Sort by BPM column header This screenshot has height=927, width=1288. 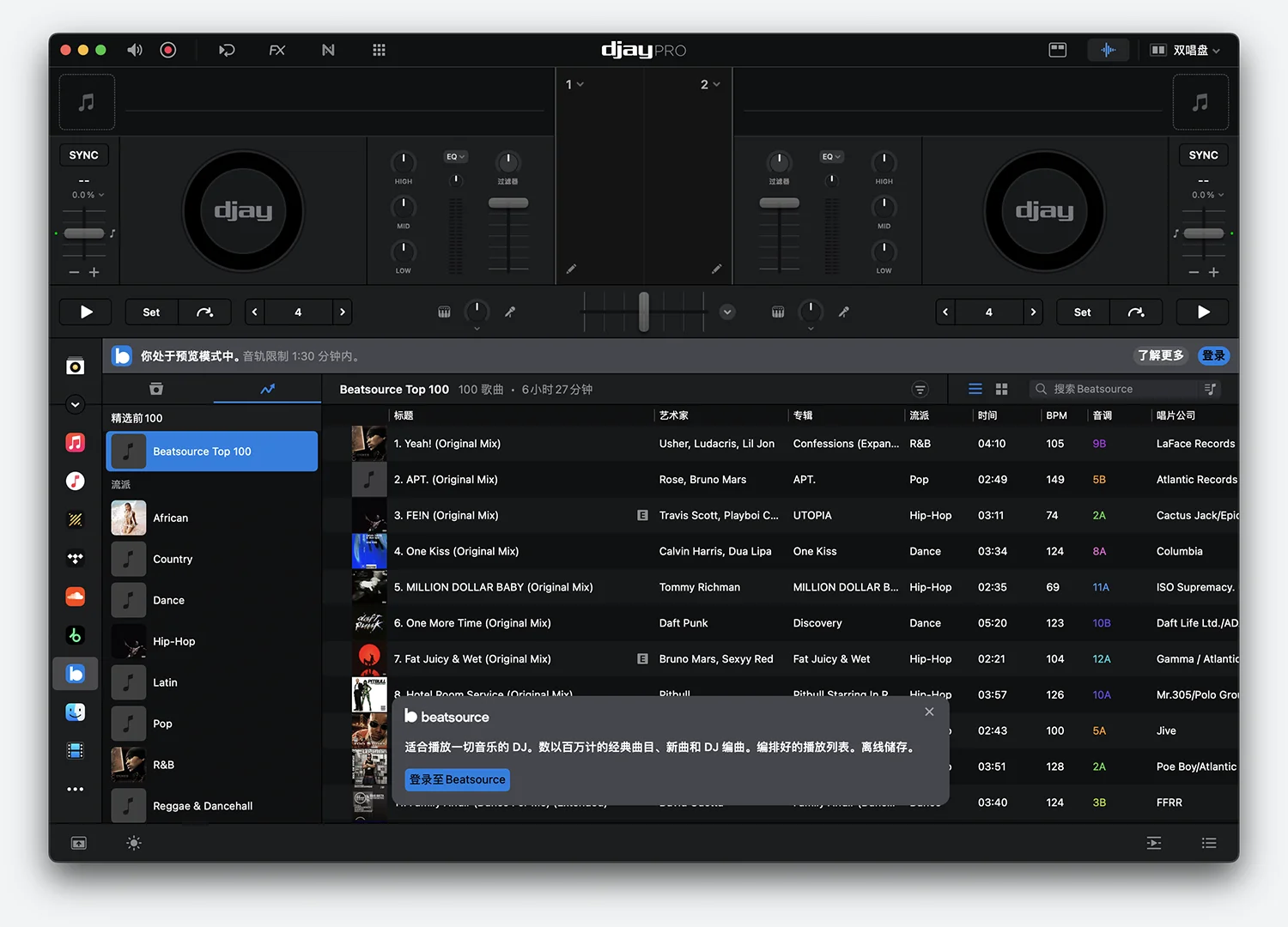click(x=1057, y=415)
